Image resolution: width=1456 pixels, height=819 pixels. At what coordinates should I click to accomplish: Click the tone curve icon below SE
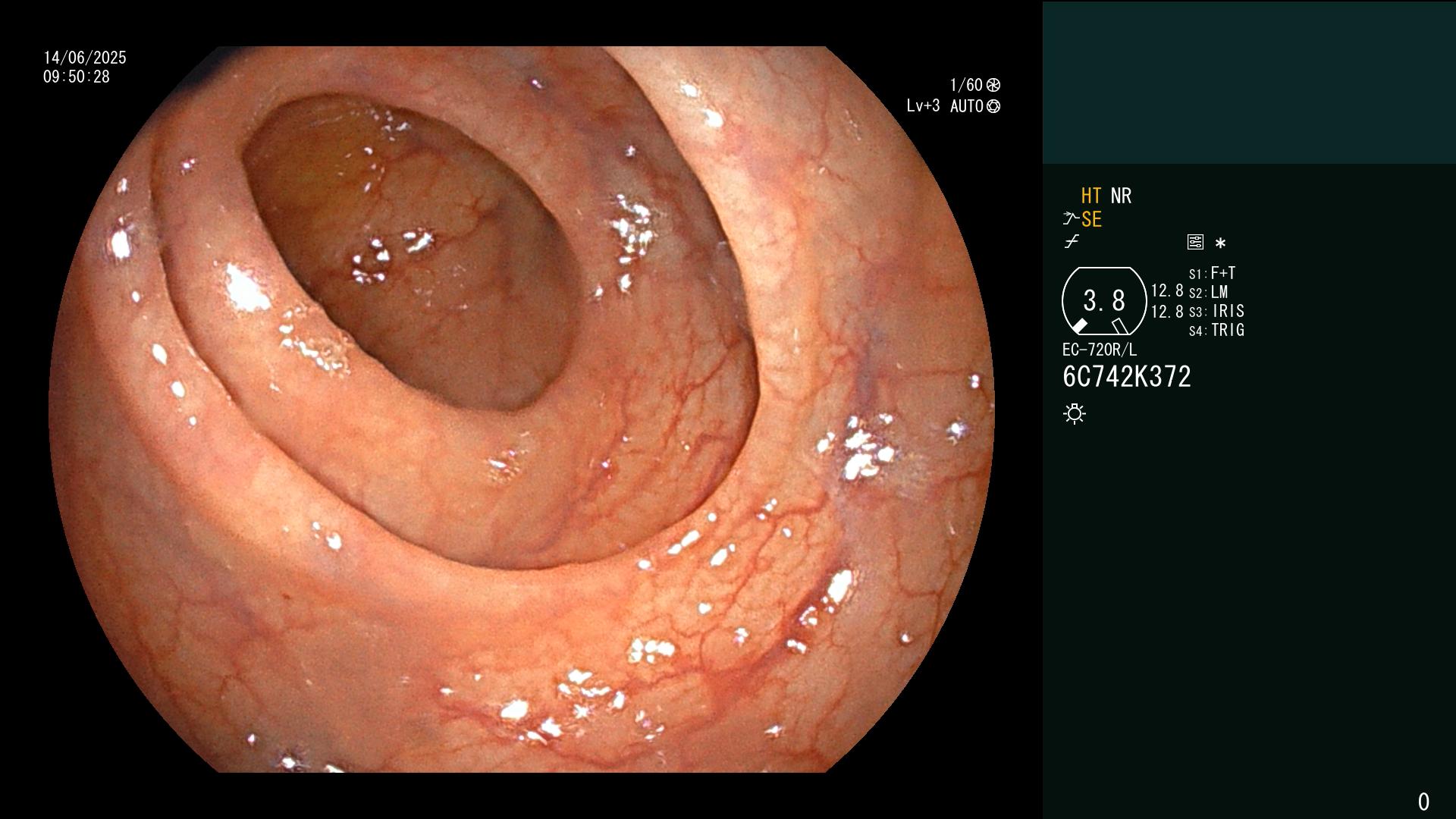(1072, 243)
